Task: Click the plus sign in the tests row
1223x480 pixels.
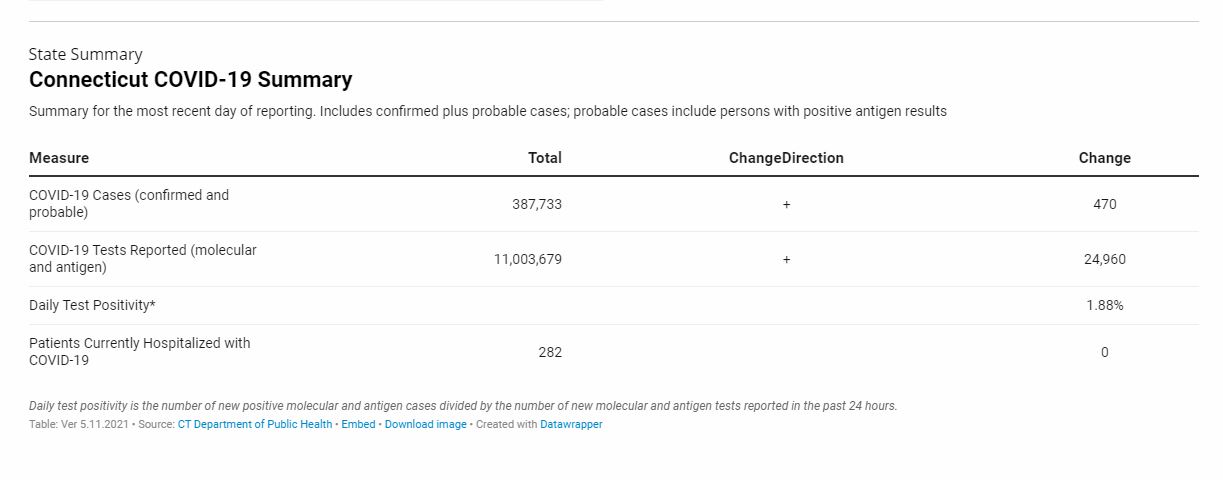Action: pyautogui.click(x=786, y=259)
